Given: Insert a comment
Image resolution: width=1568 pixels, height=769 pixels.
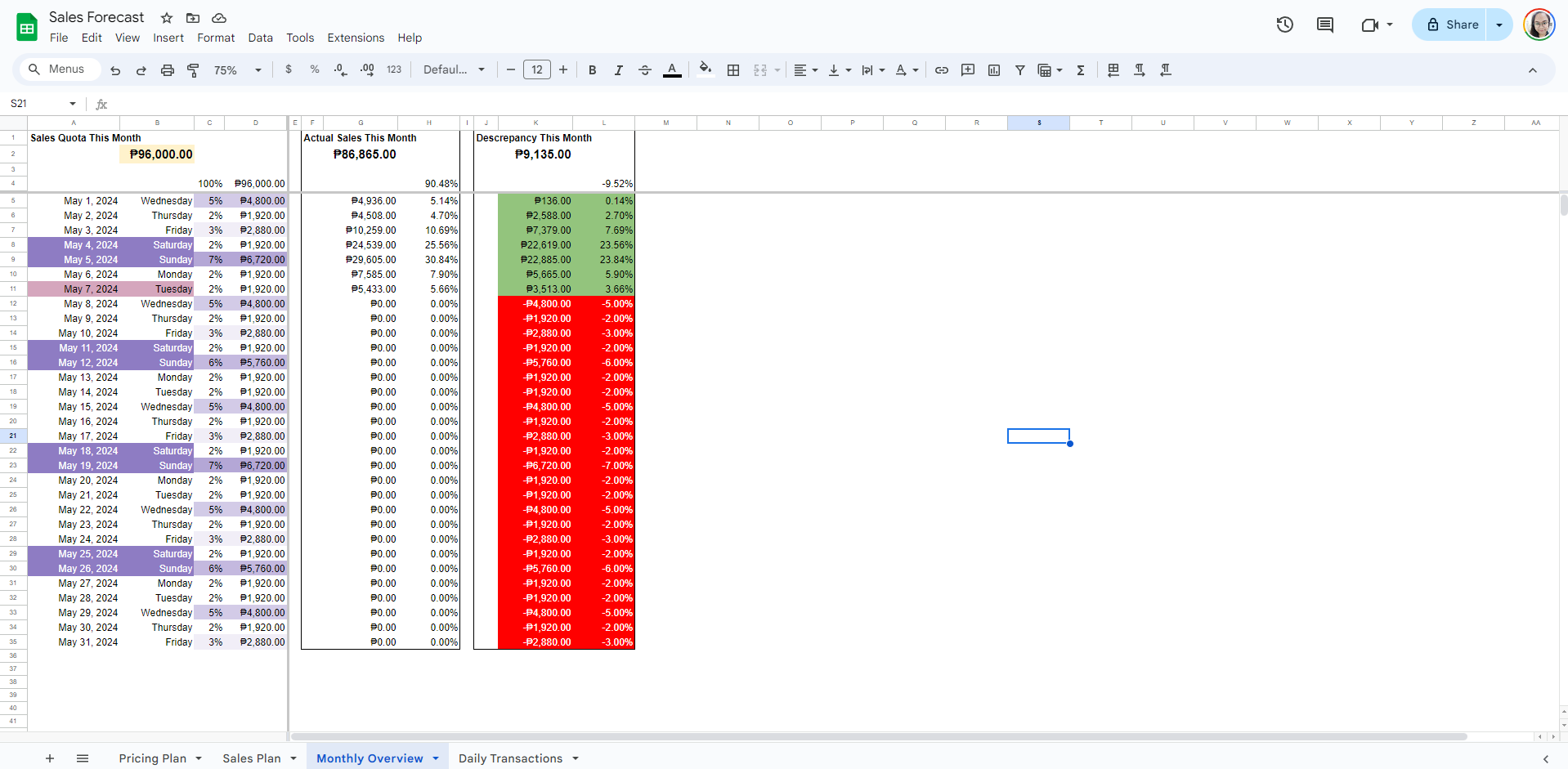Looking at the screenshot, I should (968, 70).
